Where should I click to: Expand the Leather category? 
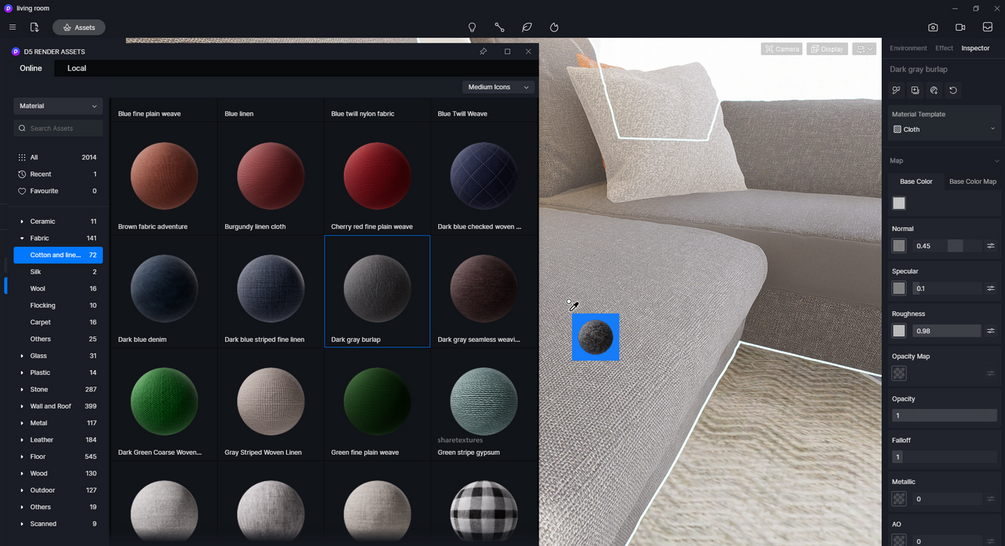22,440
